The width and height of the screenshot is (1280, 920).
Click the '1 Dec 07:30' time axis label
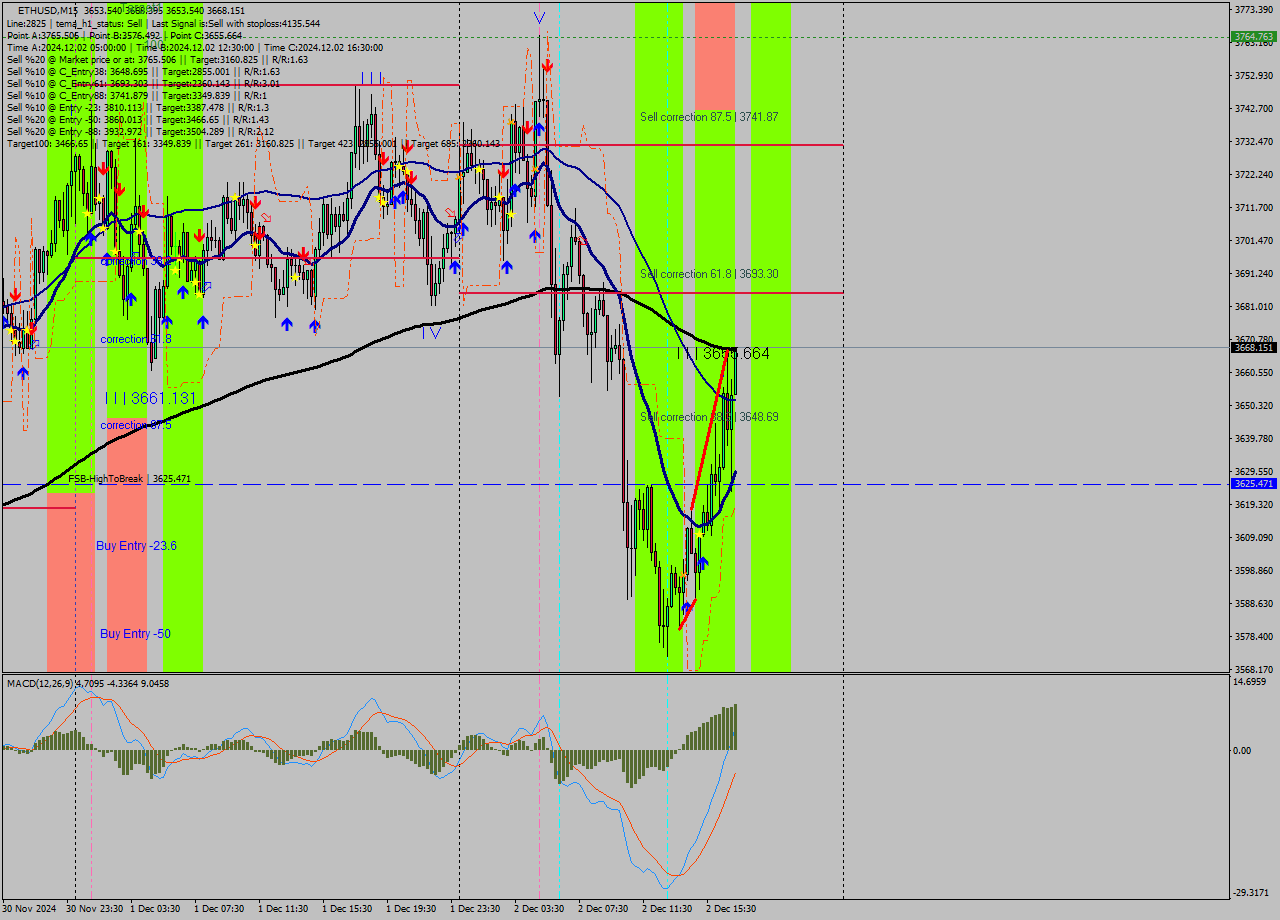[219, 909]
